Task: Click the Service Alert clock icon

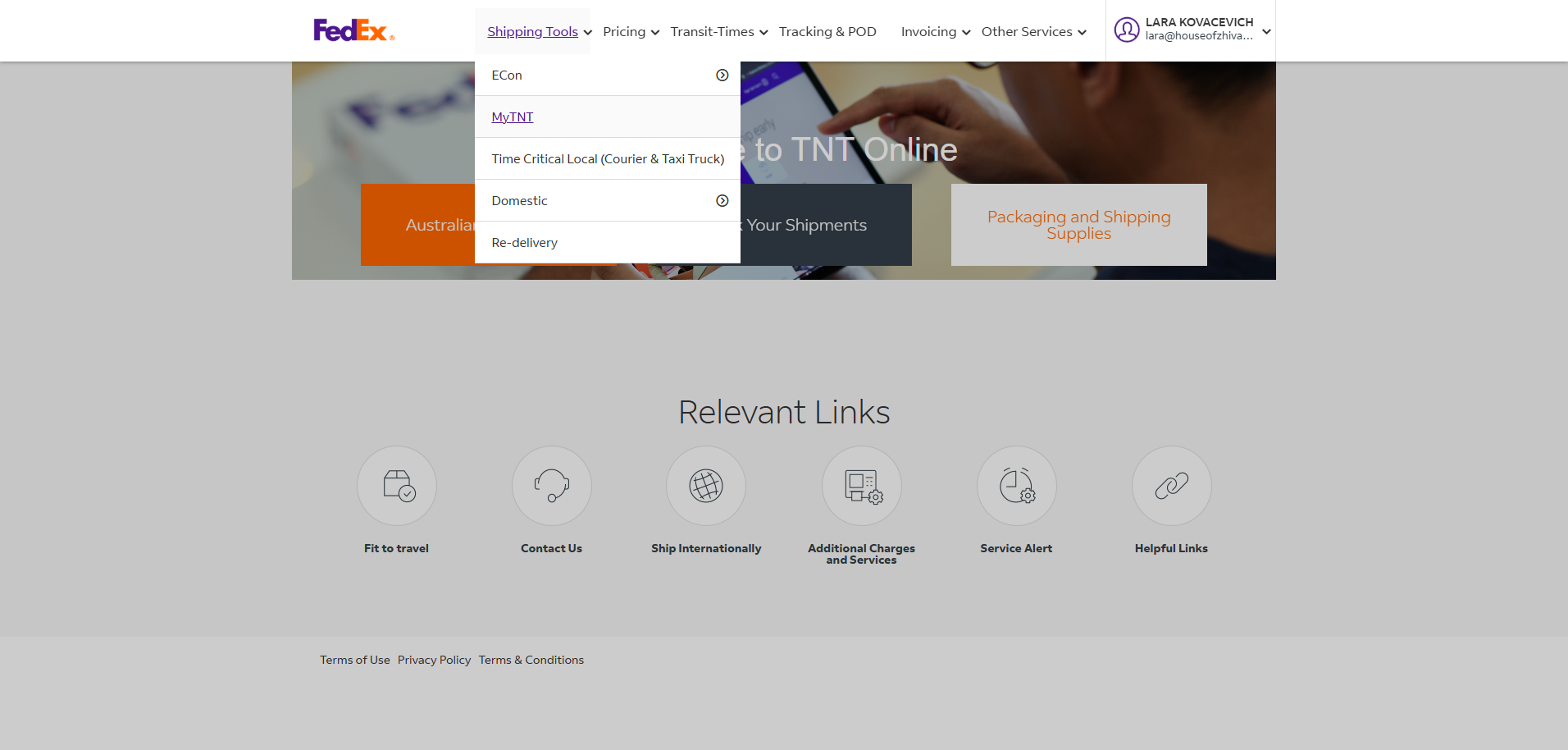Action: click(1016, 486)
